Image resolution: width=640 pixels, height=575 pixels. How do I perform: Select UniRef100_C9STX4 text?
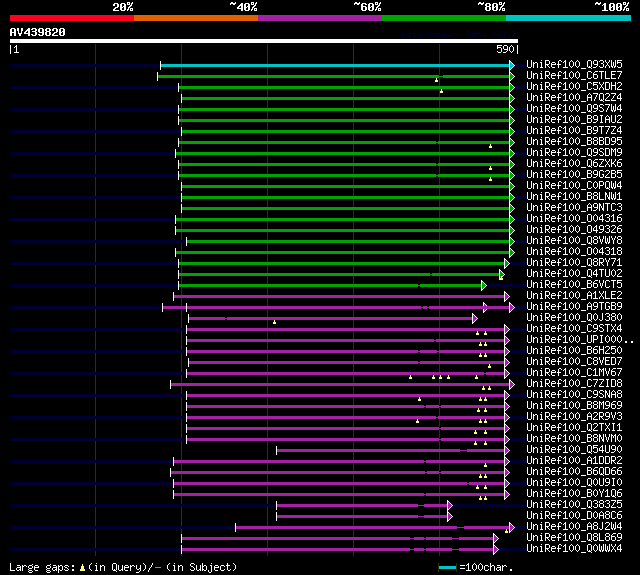tap(574, 329)
